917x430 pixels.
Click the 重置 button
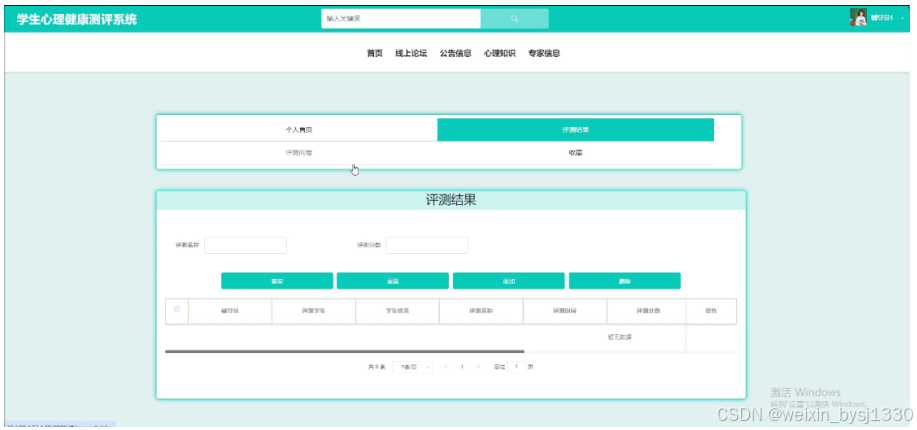point(392,281)
